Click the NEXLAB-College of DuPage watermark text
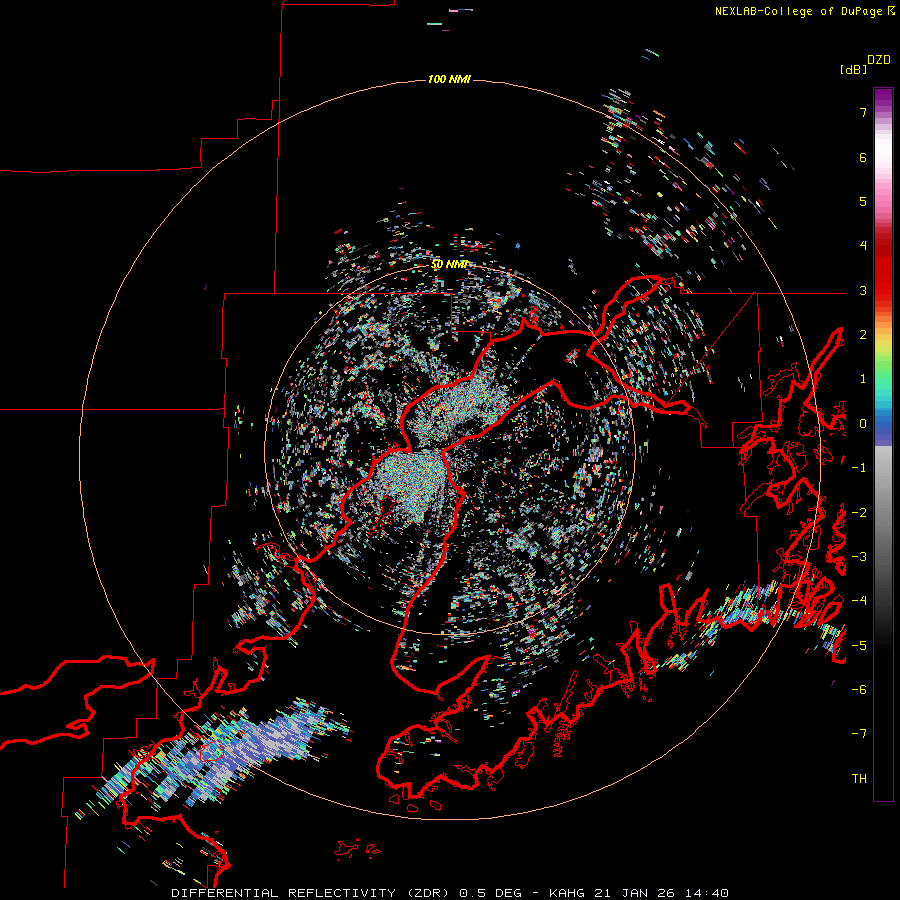The height and width of the screenshot is (900, 900). 800,11
